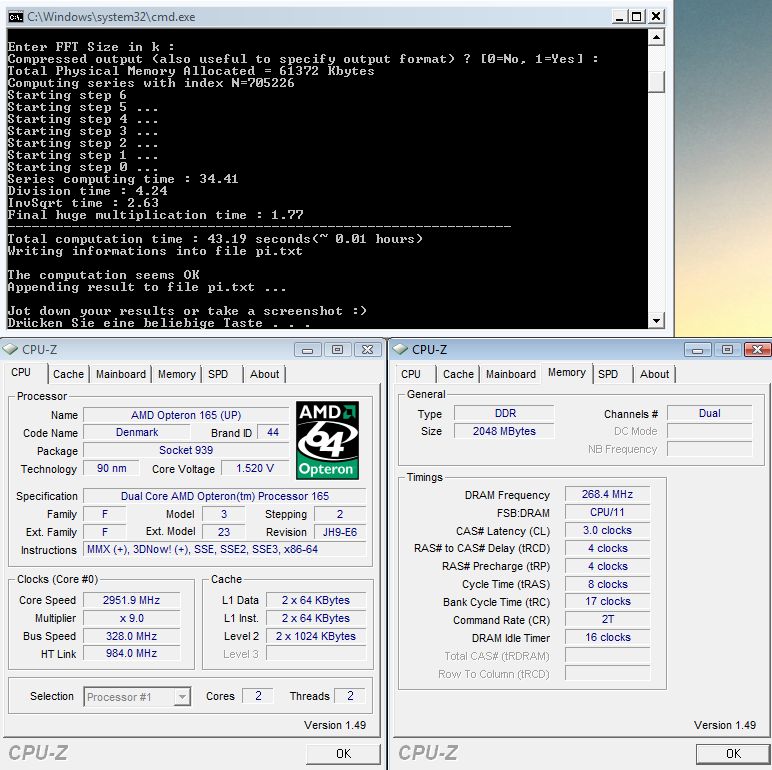Image resolution: width=772 pixels, height=770 pixels.
Task: Click the processor Name field AMD Opteron 165
Action: [186, 415]
